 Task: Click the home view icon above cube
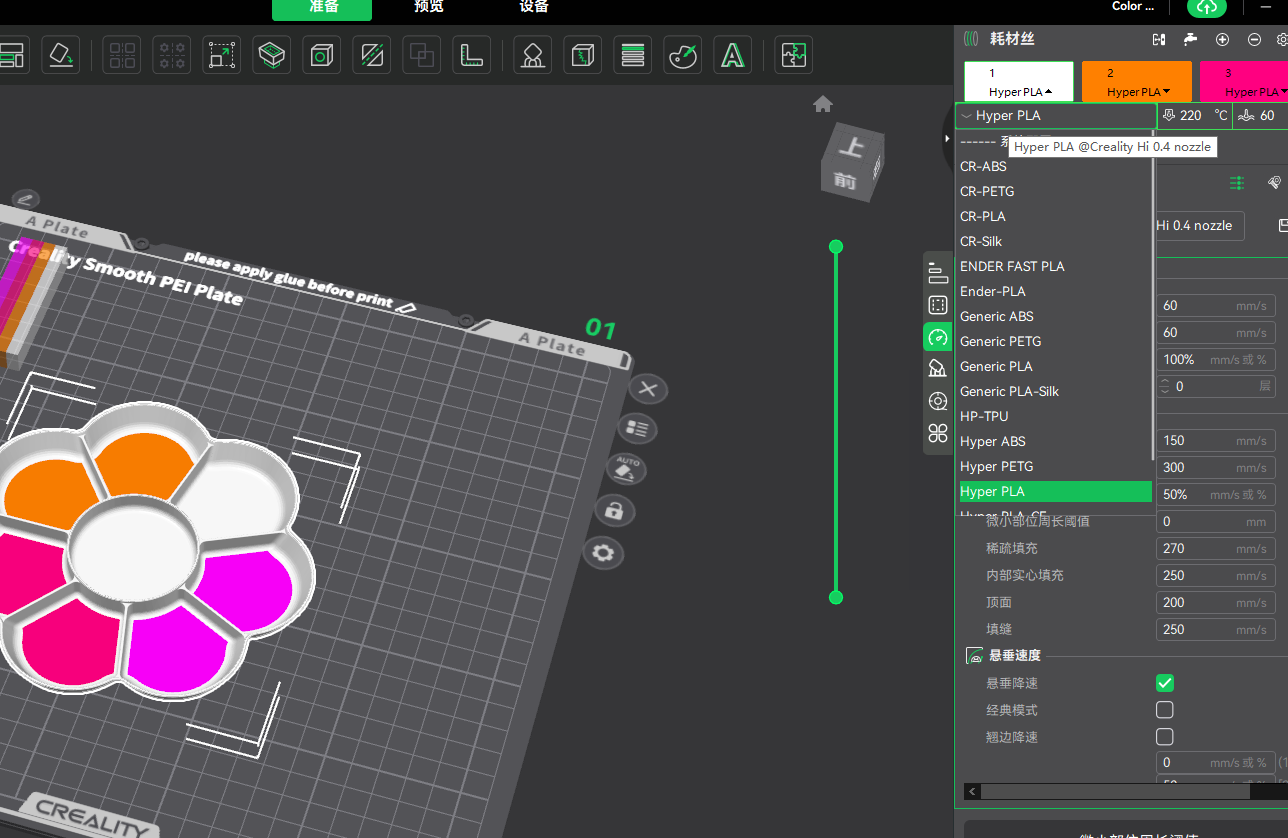823,104
